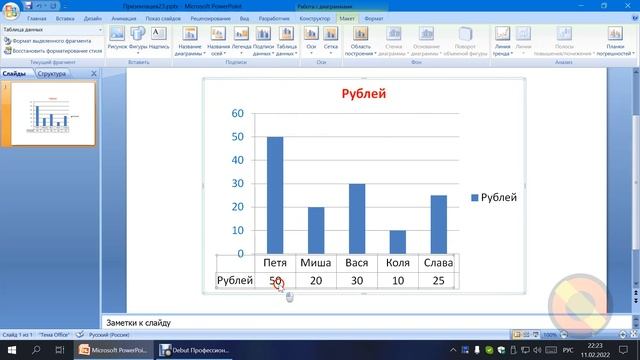The image size is (640, 360).
Task: Open Названия осей axis titles options
Action: pos(218,41)
